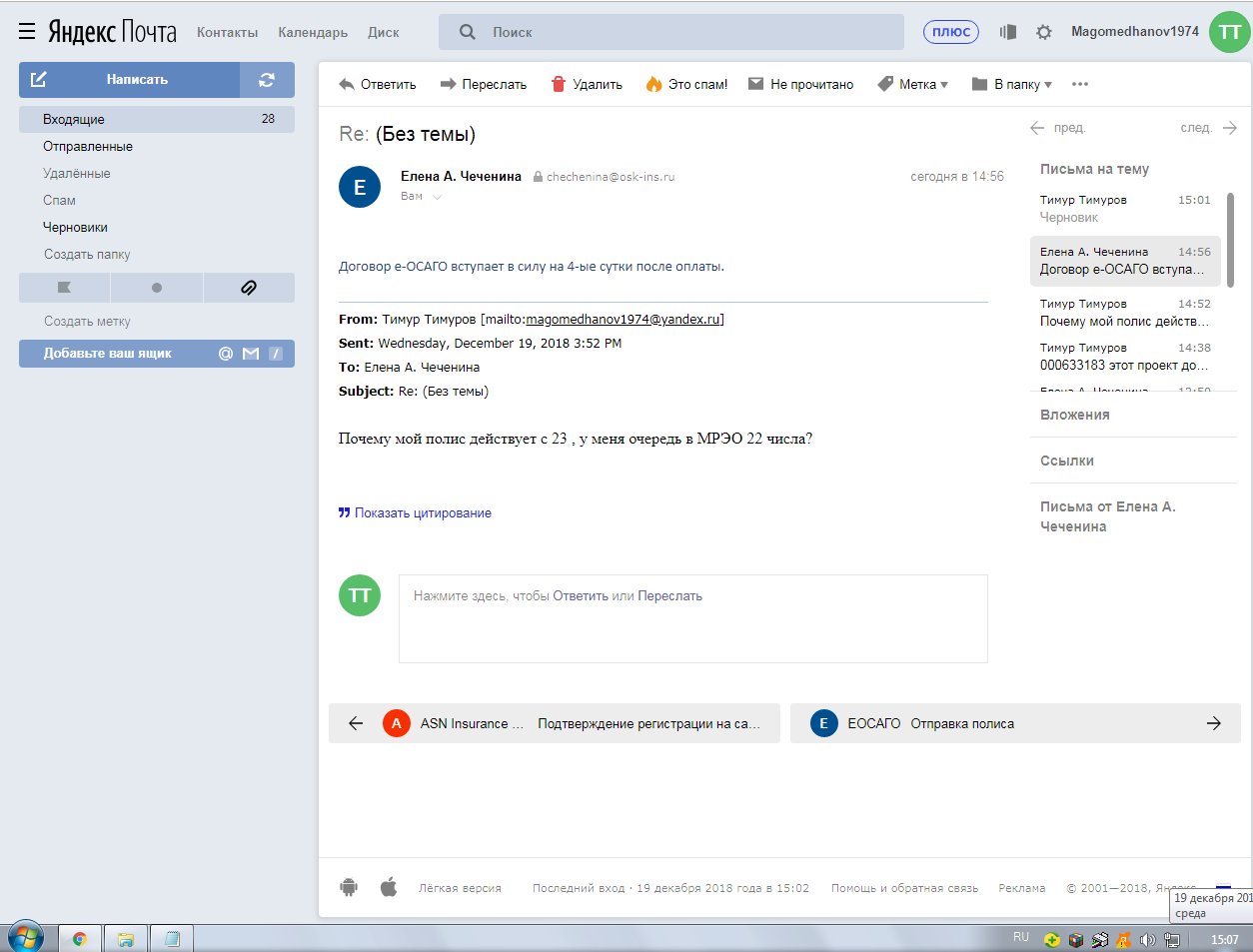Screen dimensions: 1253x952
Task: Go to previous letter from ASN Insurance
Action: (555, 723)
